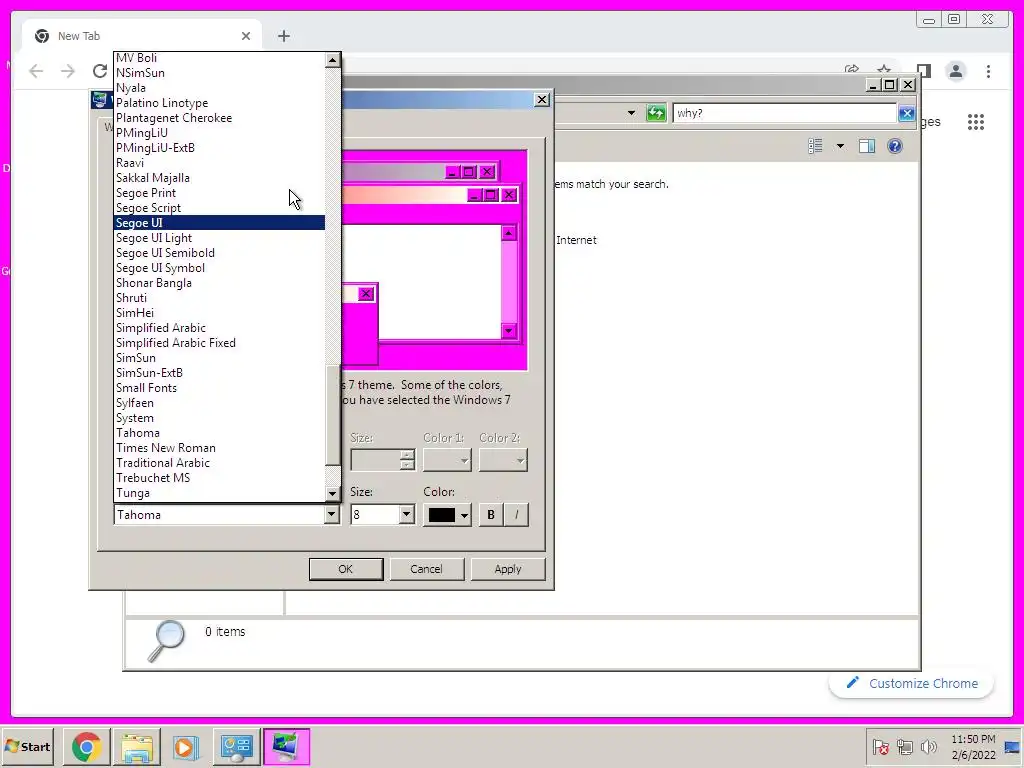Select Plantagenet Cherokee font
1024x768 pixels.
[219, 118]
